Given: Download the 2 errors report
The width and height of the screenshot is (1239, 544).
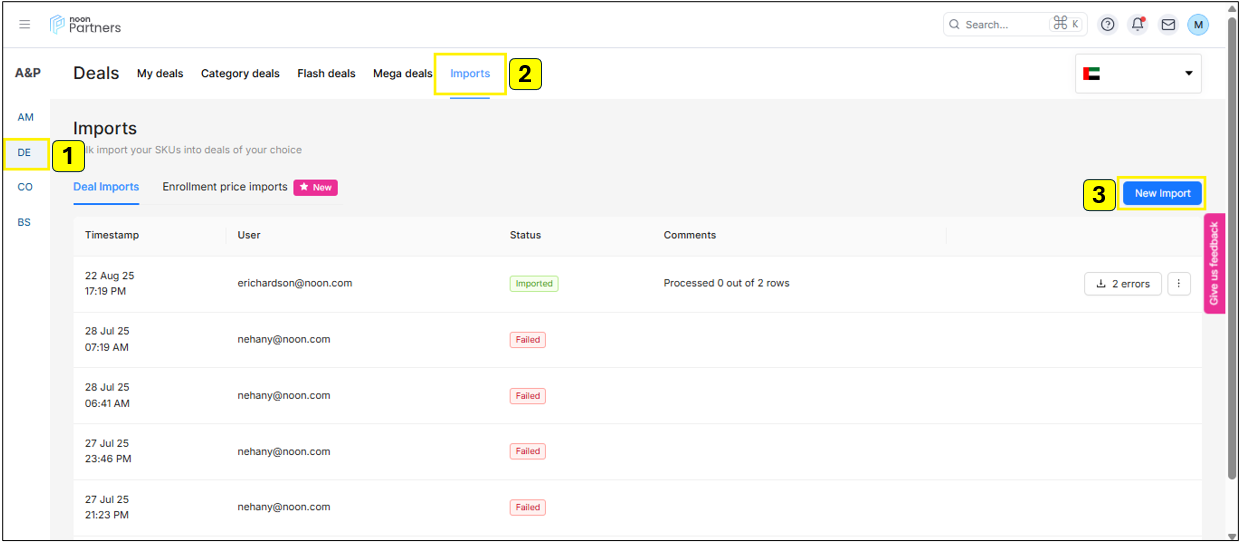Looking at the screenshot, I should pyautogui.click(x=1123, y=283).
